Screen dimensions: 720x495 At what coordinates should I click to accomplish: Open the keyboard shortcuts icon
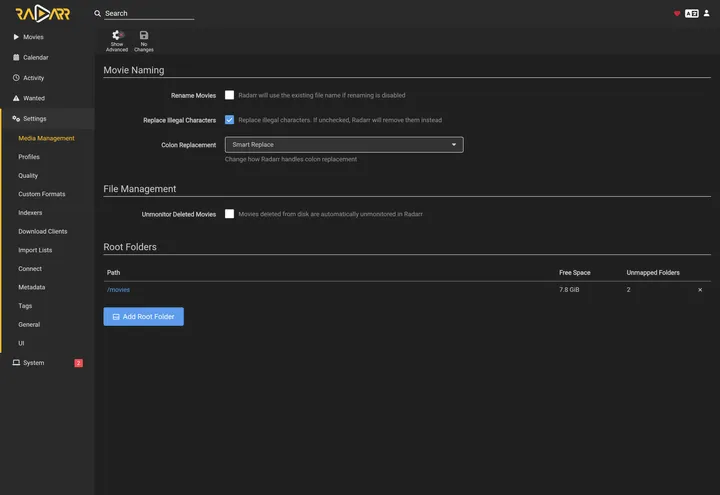tap(692, 13)
